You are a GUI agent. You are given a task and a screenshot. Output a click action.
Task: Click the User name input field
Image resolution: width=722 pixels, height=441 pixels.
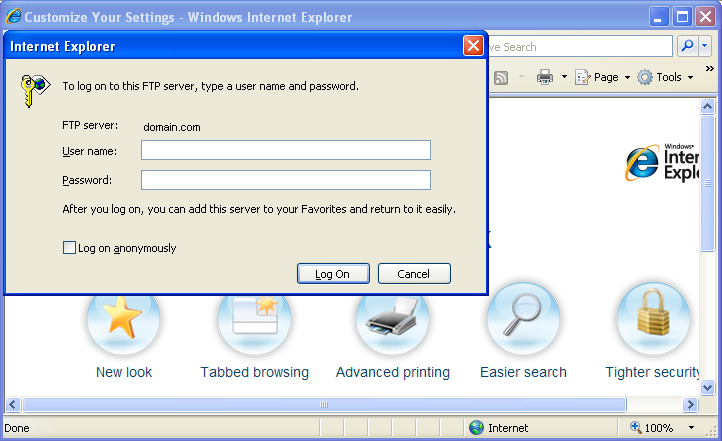pyautogui.click(x=286, y=150)
